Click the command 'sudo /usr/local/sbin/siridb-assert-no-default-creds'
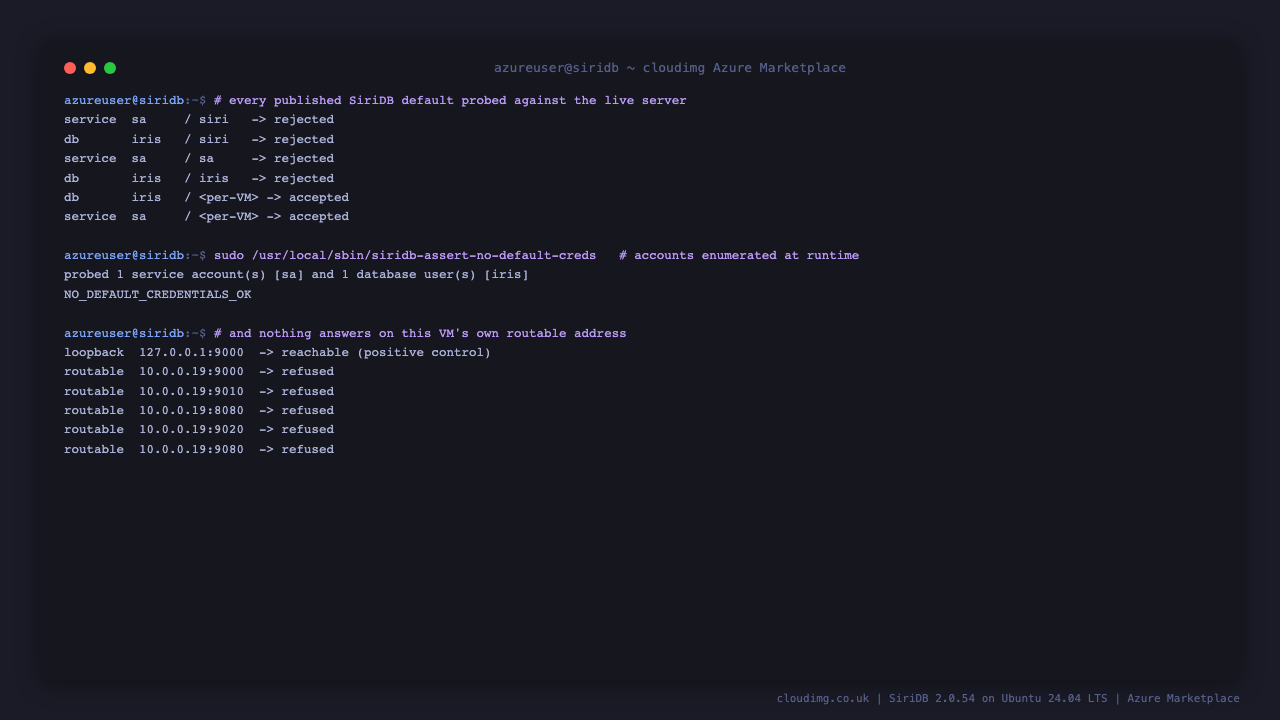1280x720 pixels. pyautogui.click(x=405, y=256)
